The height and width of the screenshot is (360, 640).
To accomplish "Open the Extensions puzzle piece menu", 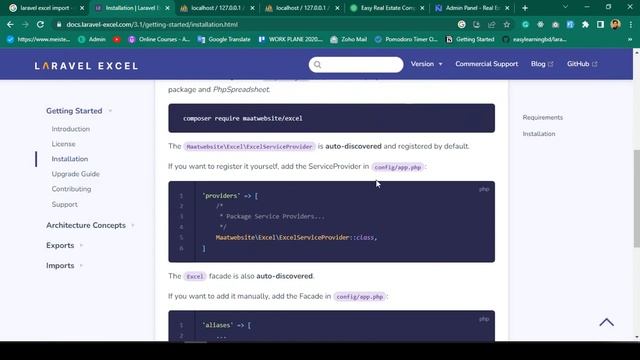I will pos(585,24).
